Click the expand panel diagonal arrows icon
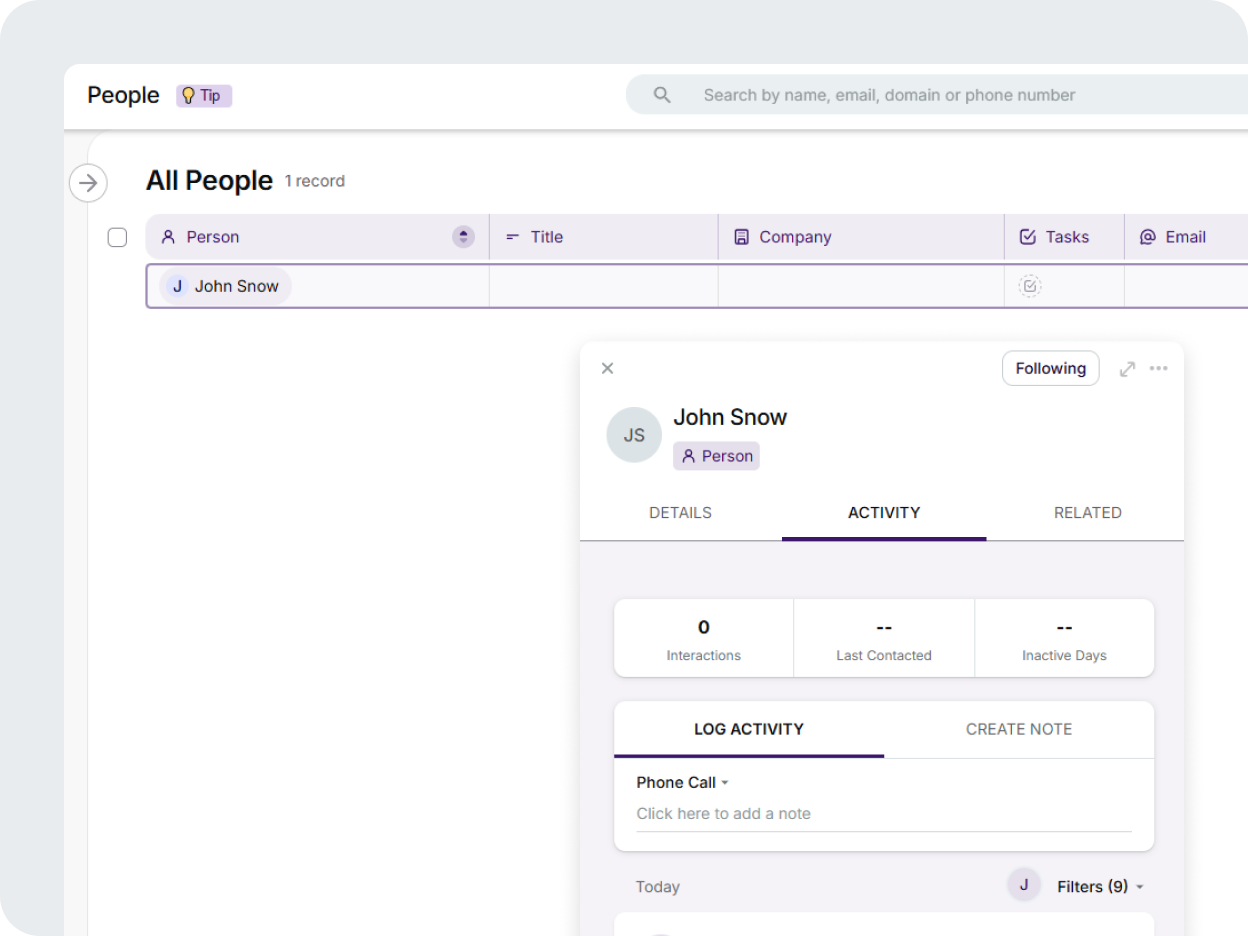This screenshot has width=1248, height=936. pyautogui.click(x=1127, y=369)
